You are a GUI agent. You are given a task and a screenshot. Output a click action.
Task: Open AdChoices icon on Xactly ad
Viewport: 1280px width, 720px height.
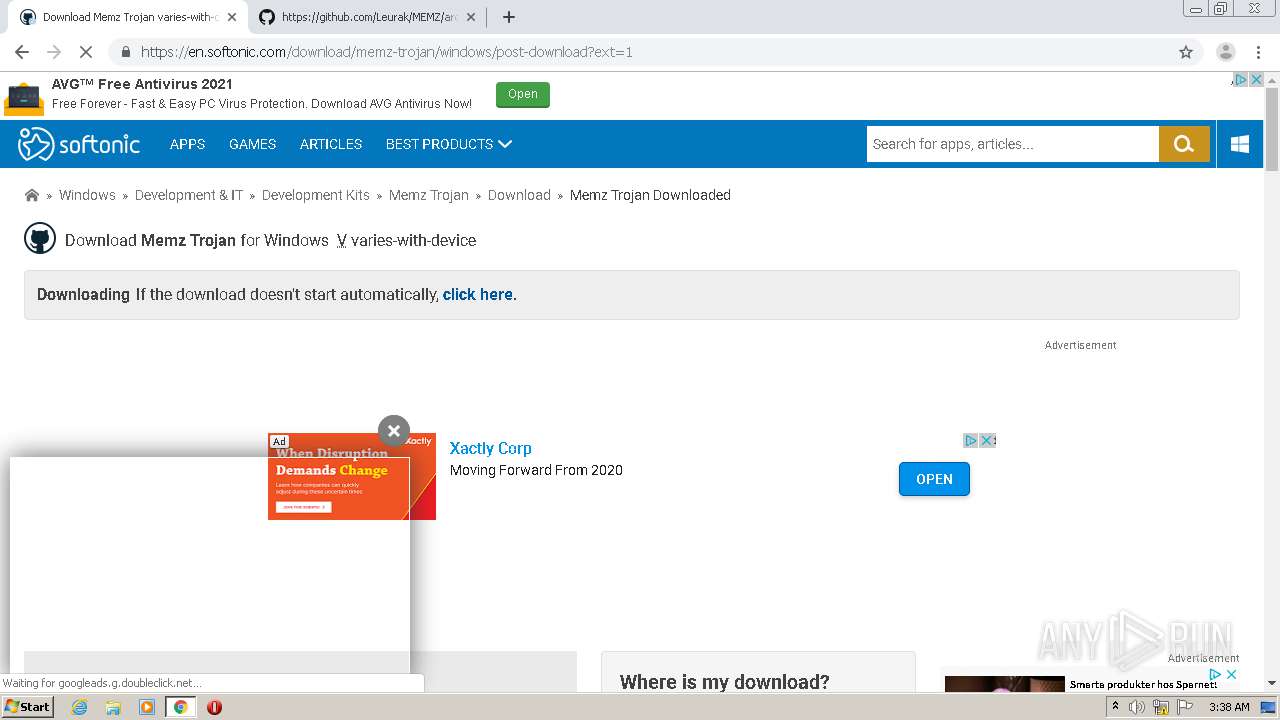[970, 440]
